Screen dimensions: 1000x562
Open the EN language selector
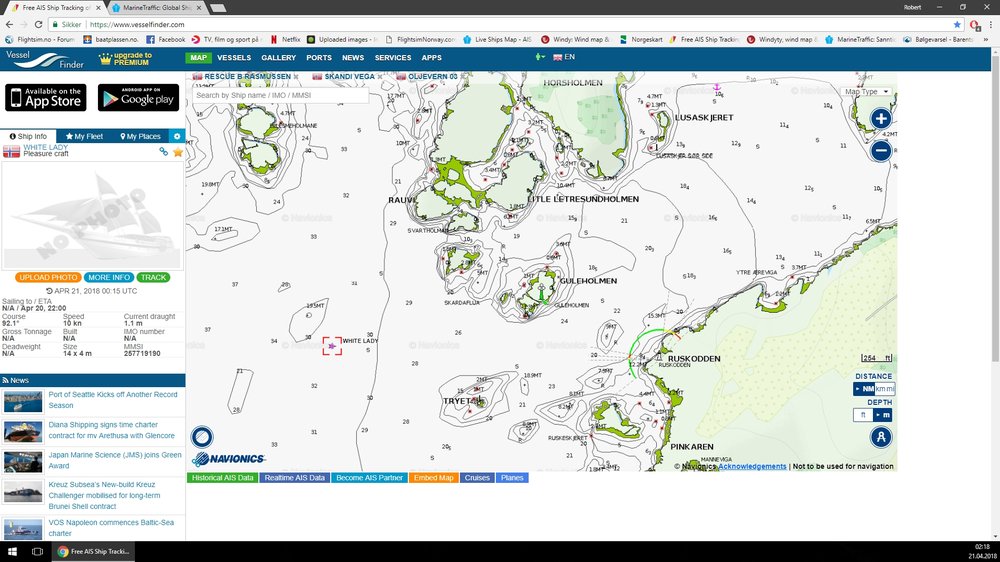(564, 57)
